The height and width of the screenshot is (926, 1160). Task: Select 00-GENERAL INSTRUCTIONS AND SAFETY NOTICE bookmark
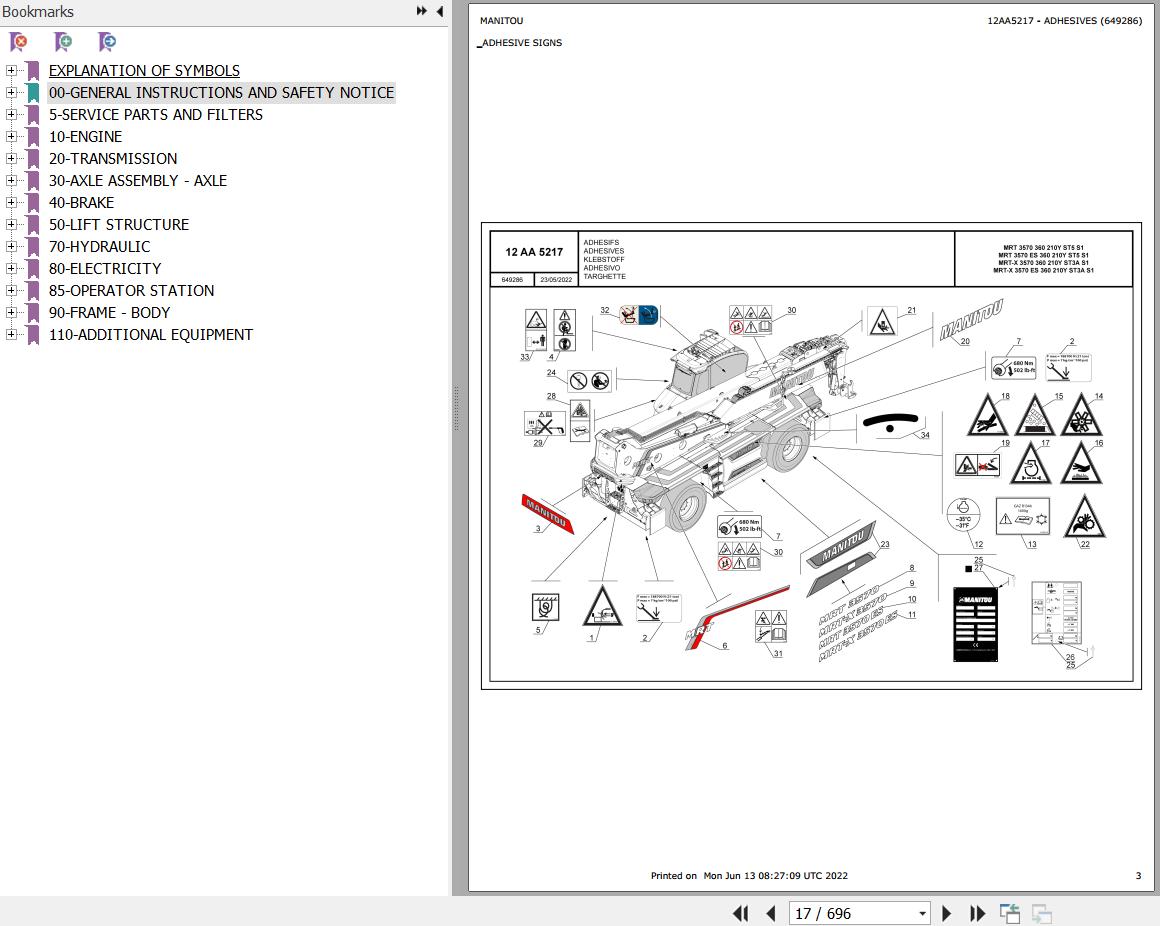221,93
